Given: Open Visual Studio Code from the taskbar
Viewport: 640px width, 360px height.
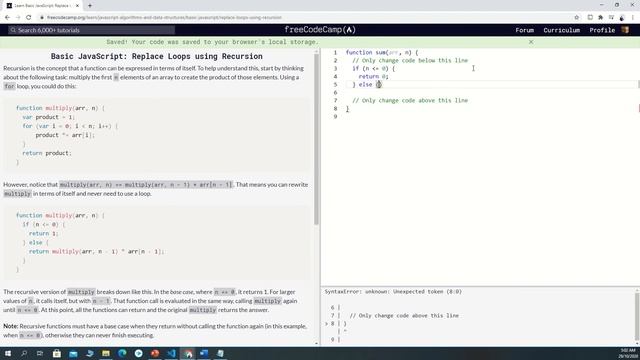Looking at the screenshot, I should pyautogui.click(x=171, y=353).
